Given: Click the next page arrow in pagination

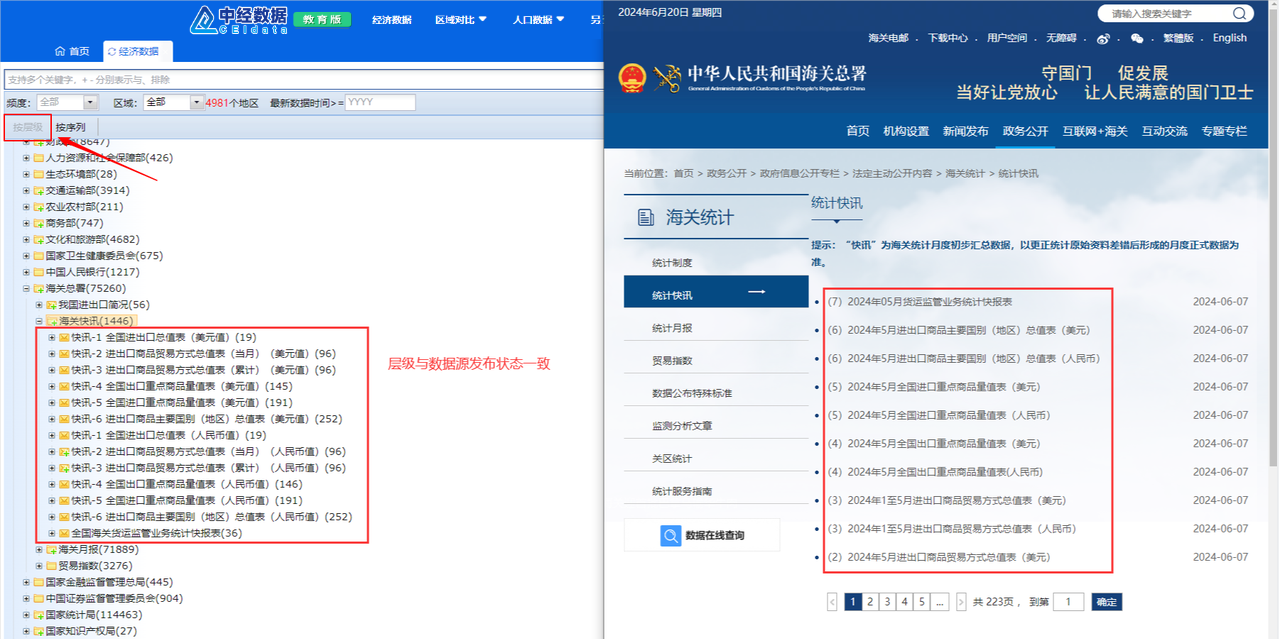Looking at the screenshot, I should tap(962, 602).
